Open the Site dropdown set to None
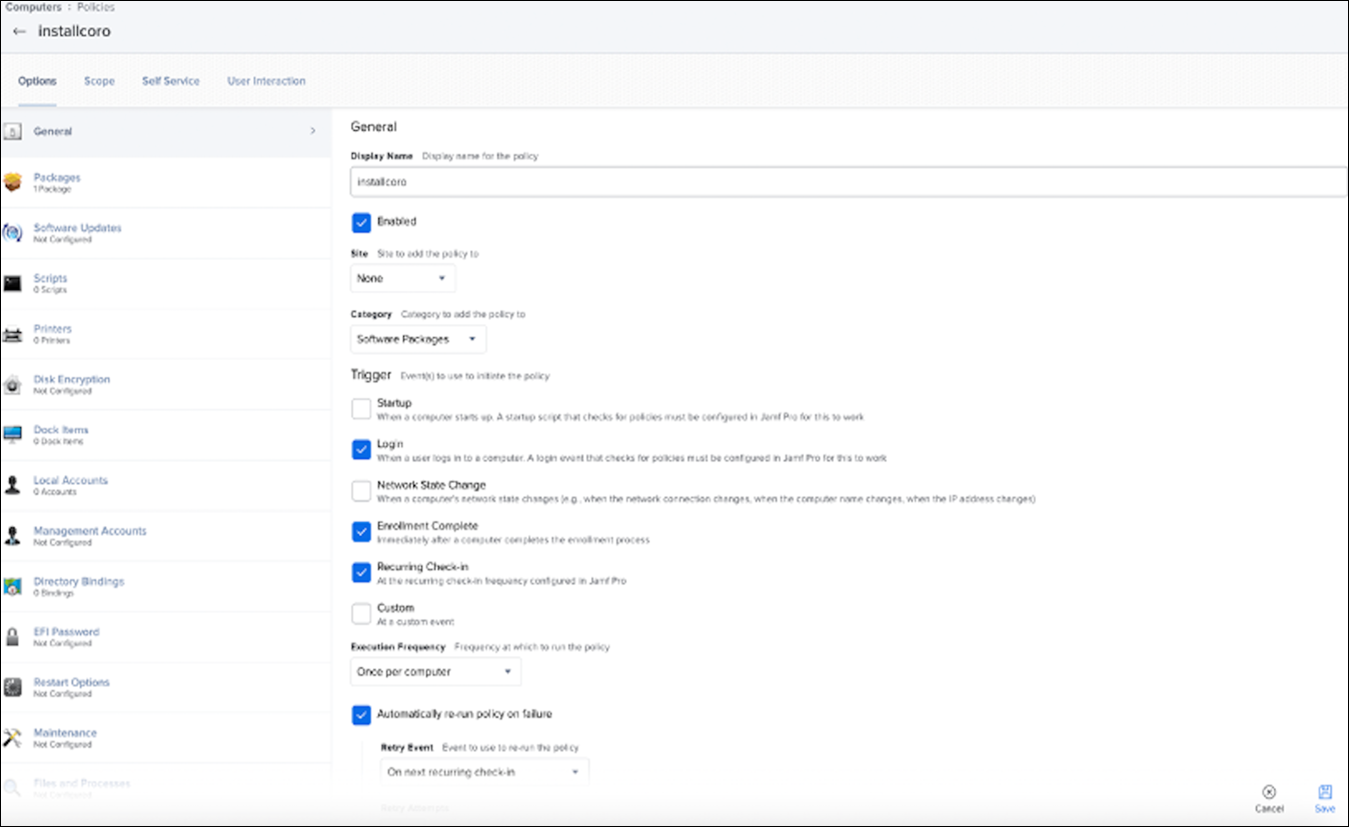 (403, 278)
